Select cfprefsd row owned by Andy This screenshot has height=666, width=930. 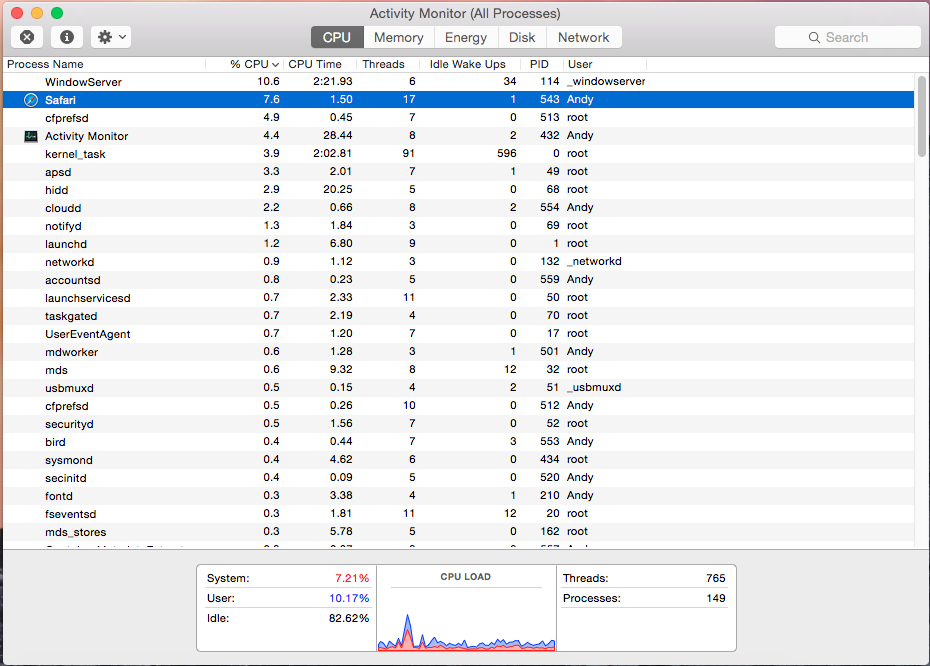coord(458,406)
